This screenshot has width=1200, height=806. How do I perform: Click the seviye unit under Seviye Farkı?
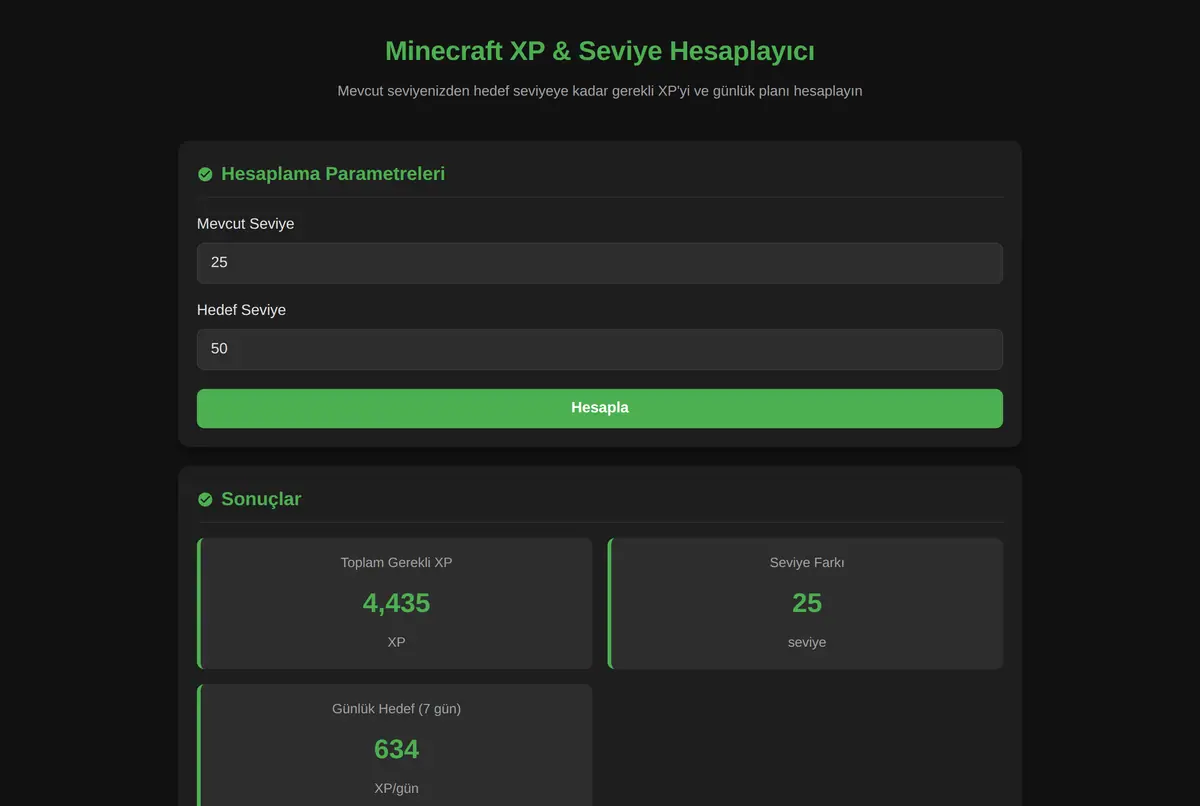coord(807,642)
